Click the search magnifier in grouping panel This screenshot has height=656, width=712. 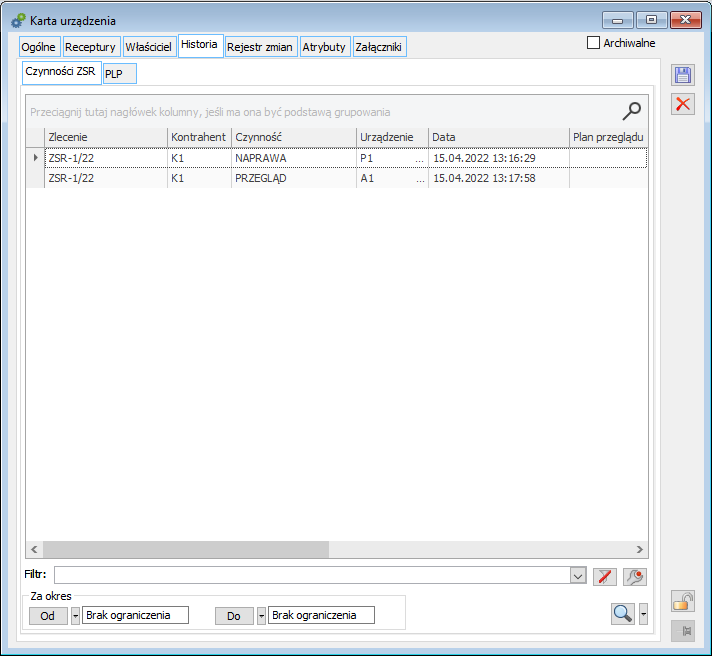(631, 111)
